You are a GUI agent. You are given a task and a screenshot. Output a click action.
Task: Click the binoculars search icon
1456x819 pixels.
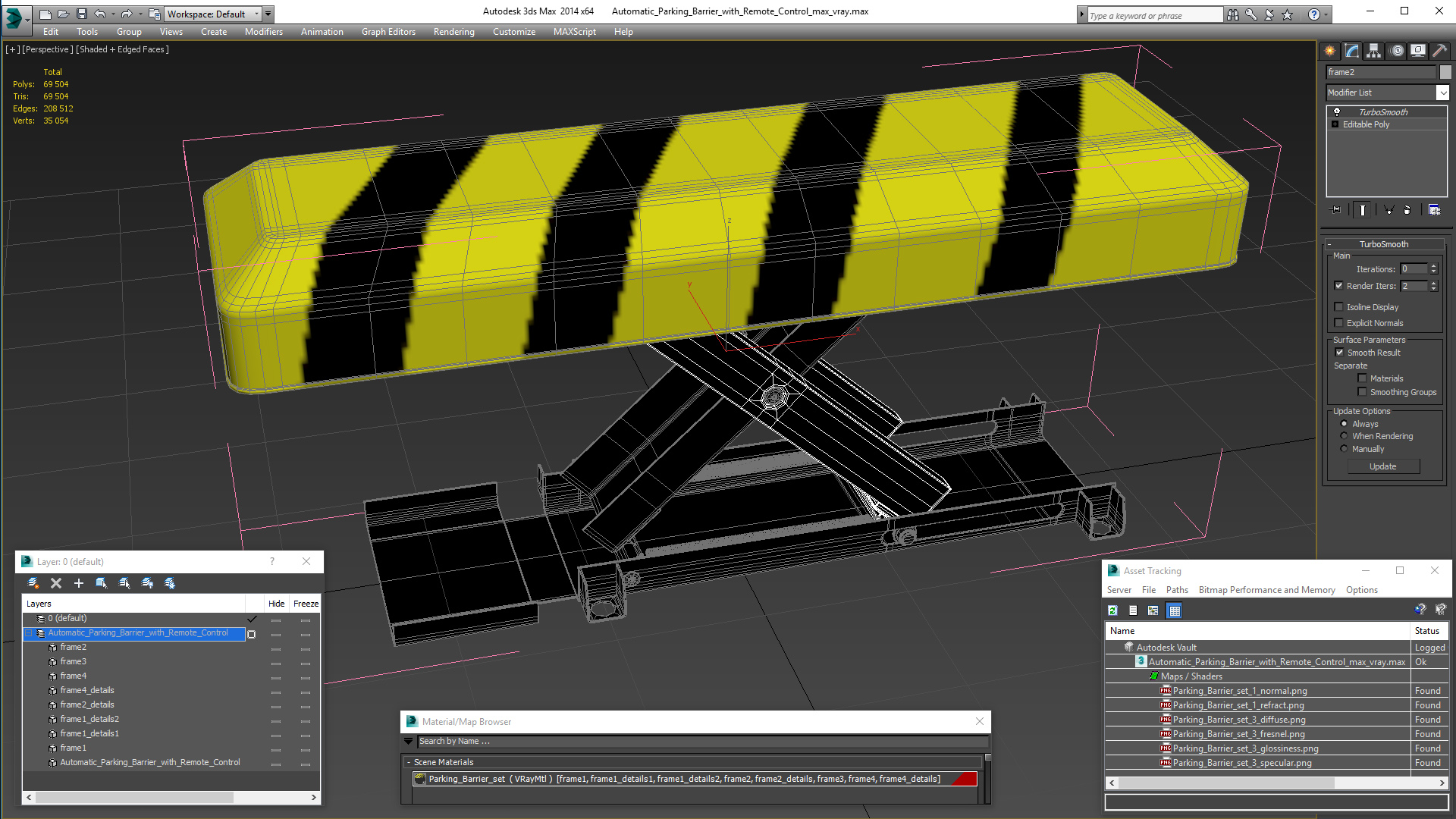pos(1233,14)
